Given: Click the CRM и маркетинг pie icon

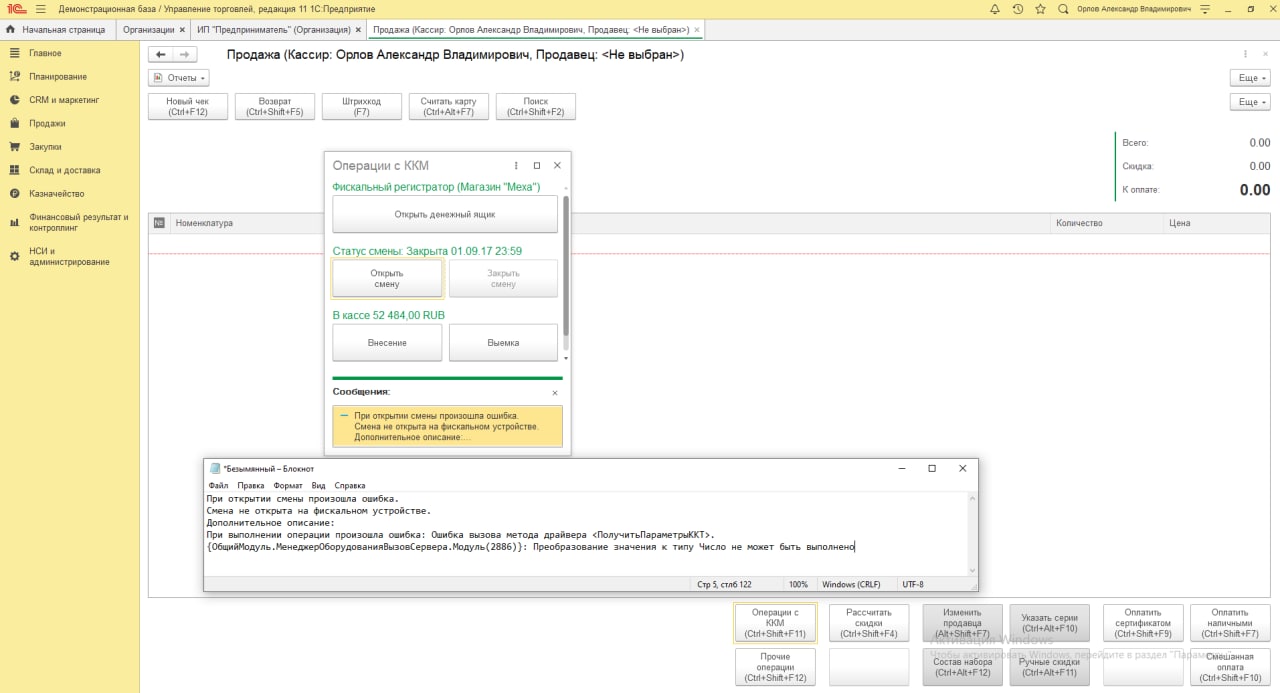Looking at the screenshot, I should (x=15, y=100).
